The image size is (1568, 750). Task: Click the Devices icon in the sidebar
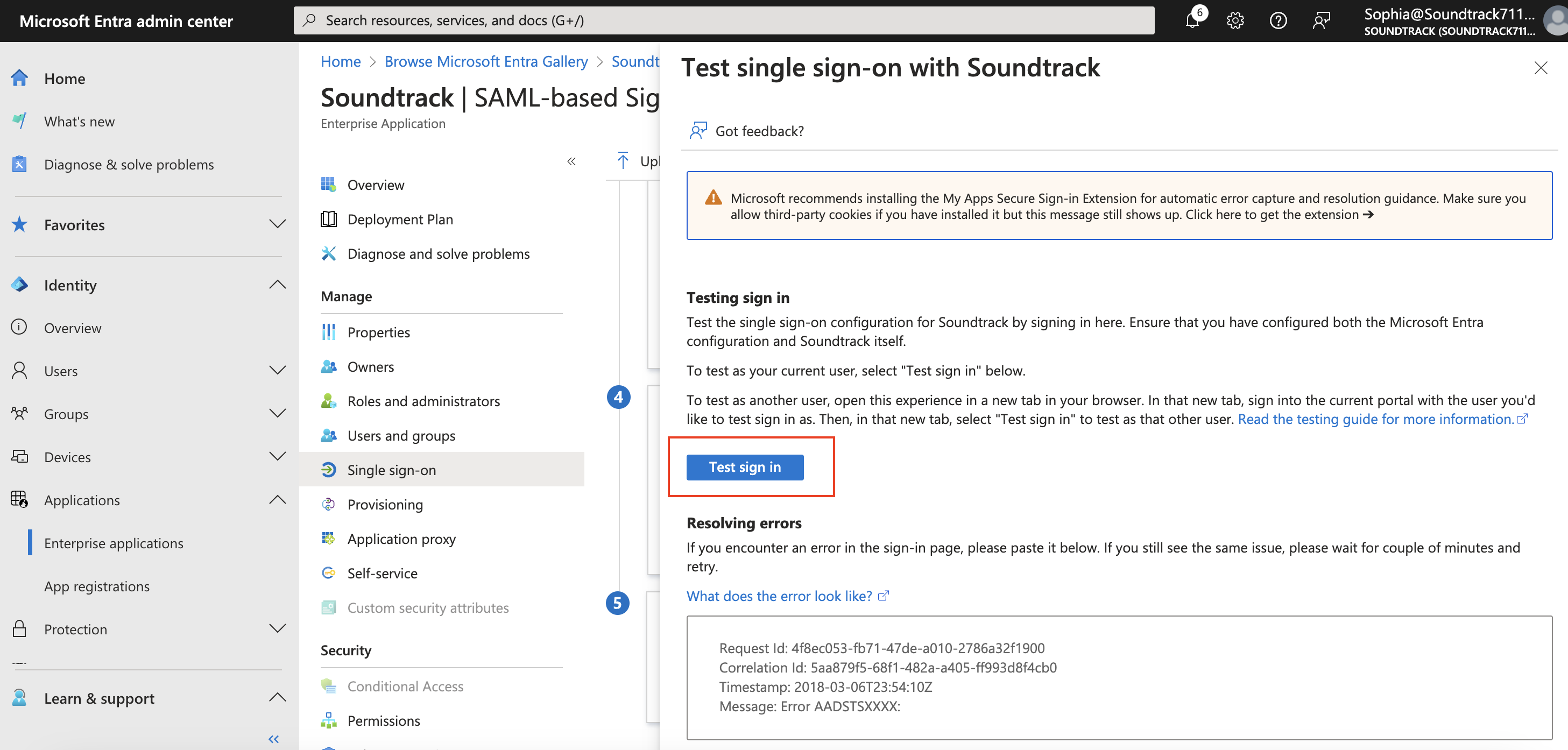[x=19, y=456]
